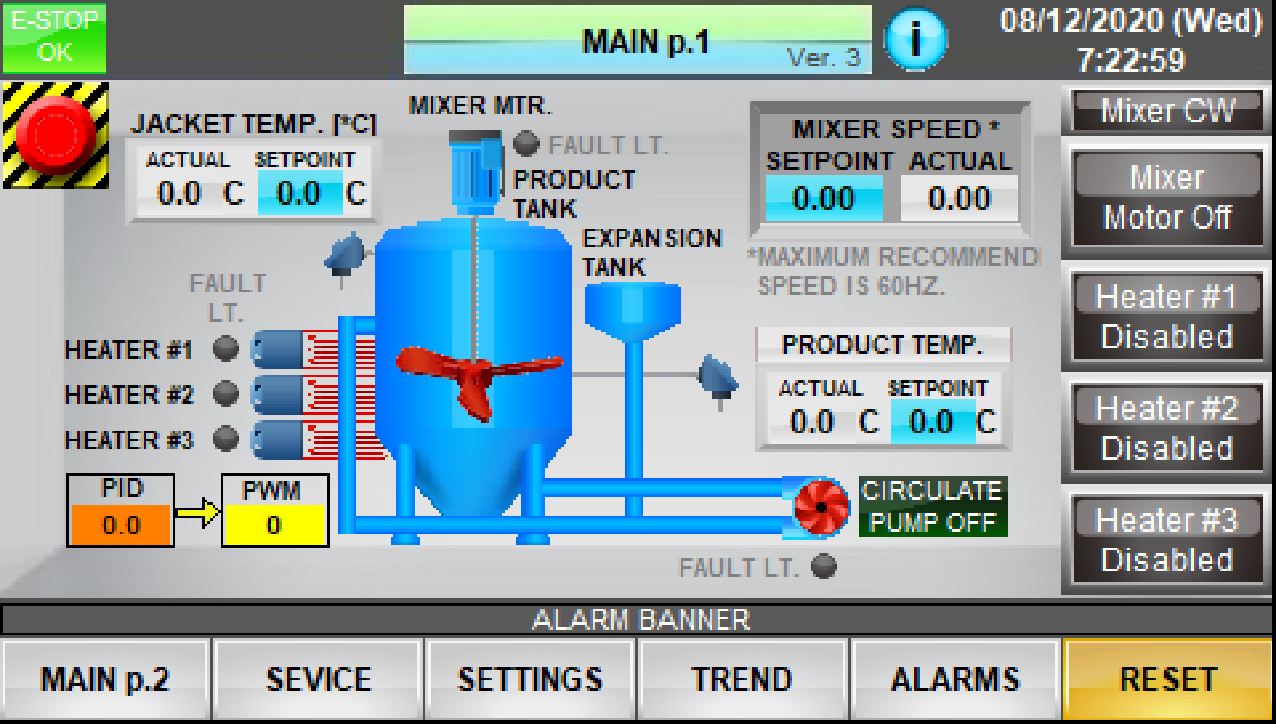Toggle the Heater #2 Disabled button
This screenshot has height=724, width=1276.
coord(1166,429)
